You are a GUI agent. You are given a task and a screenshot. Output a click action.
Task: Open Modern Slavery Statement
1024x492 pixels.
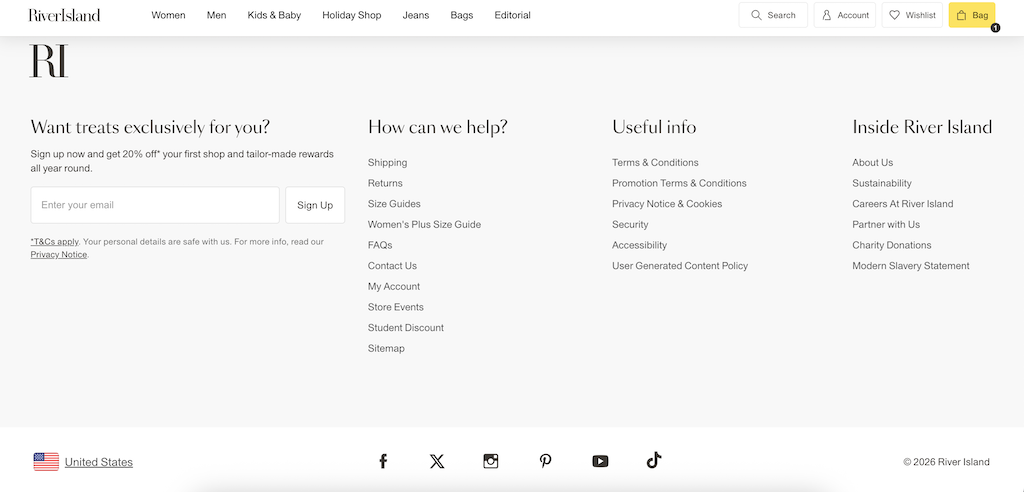point(910,266)
